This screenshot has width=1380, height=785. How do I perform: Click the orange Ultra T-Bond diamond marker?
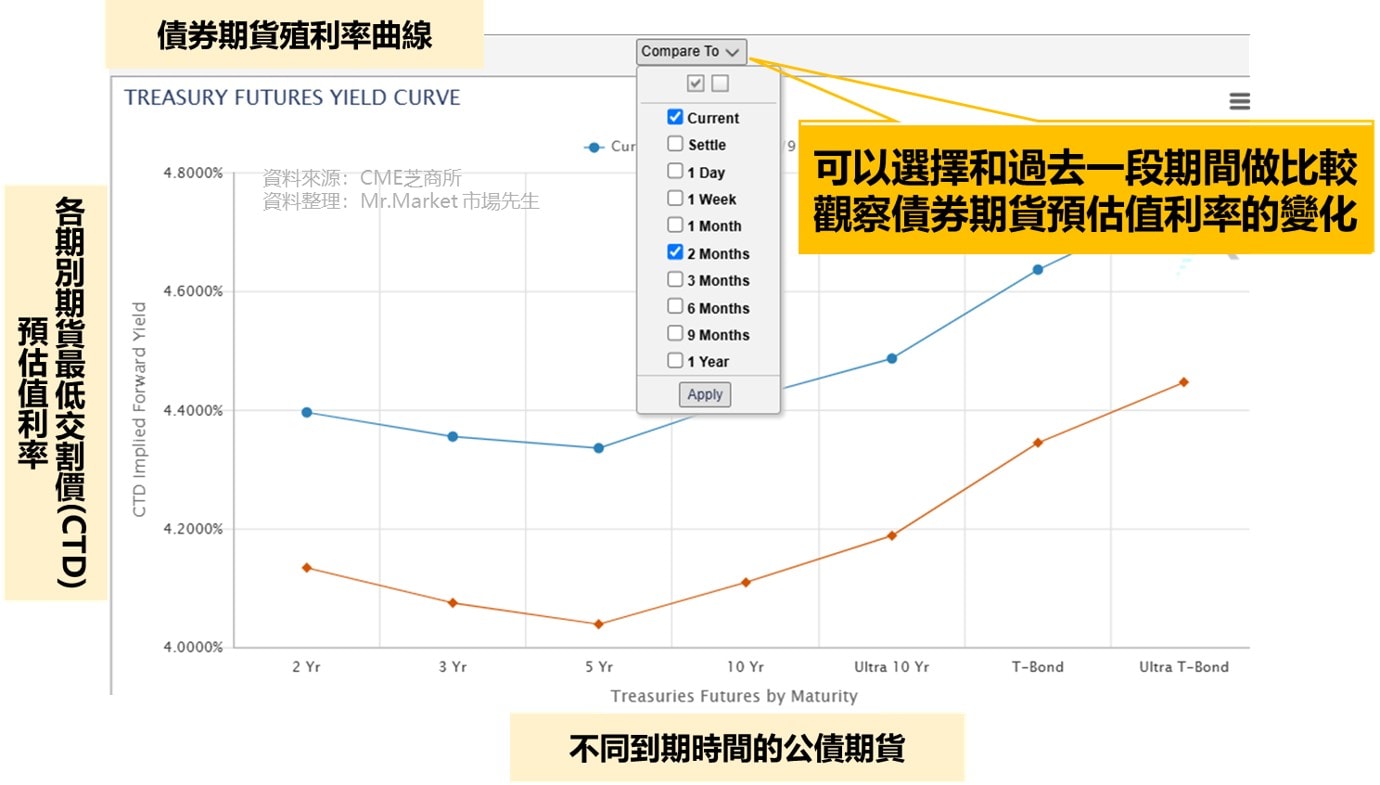1184,382
